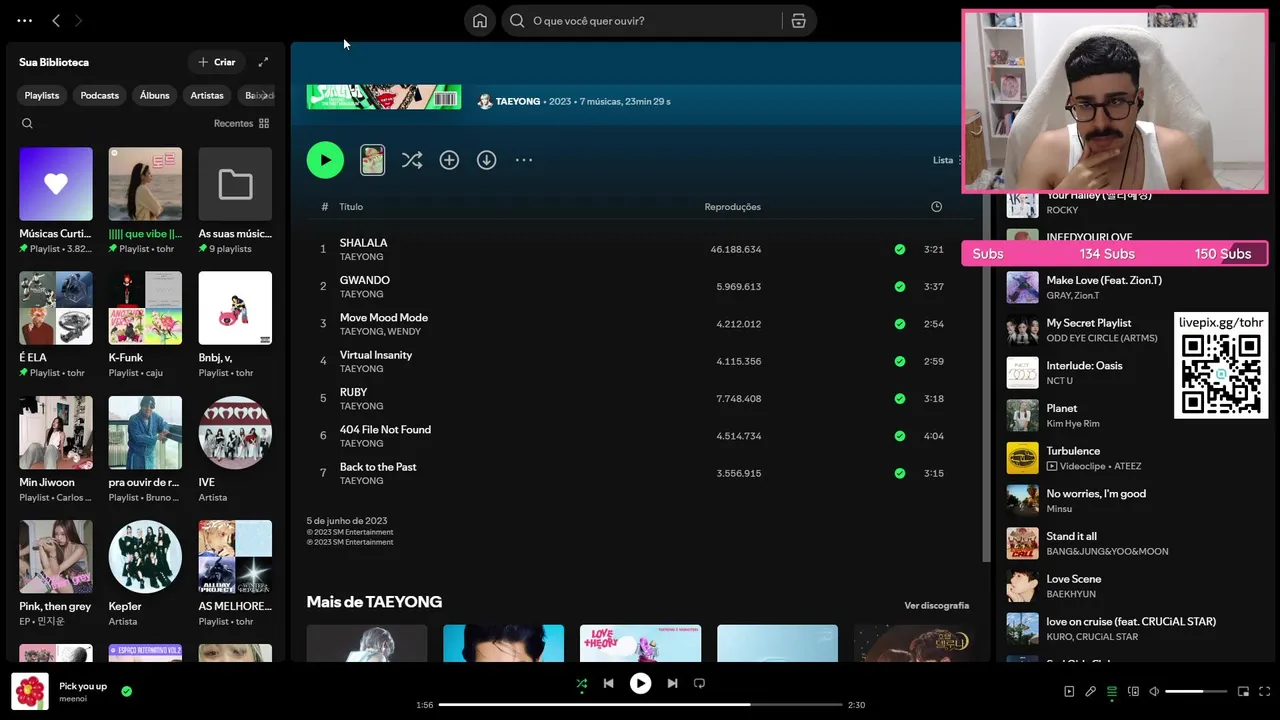Show more filter chips with the chevron arrow

pos(264,95)
